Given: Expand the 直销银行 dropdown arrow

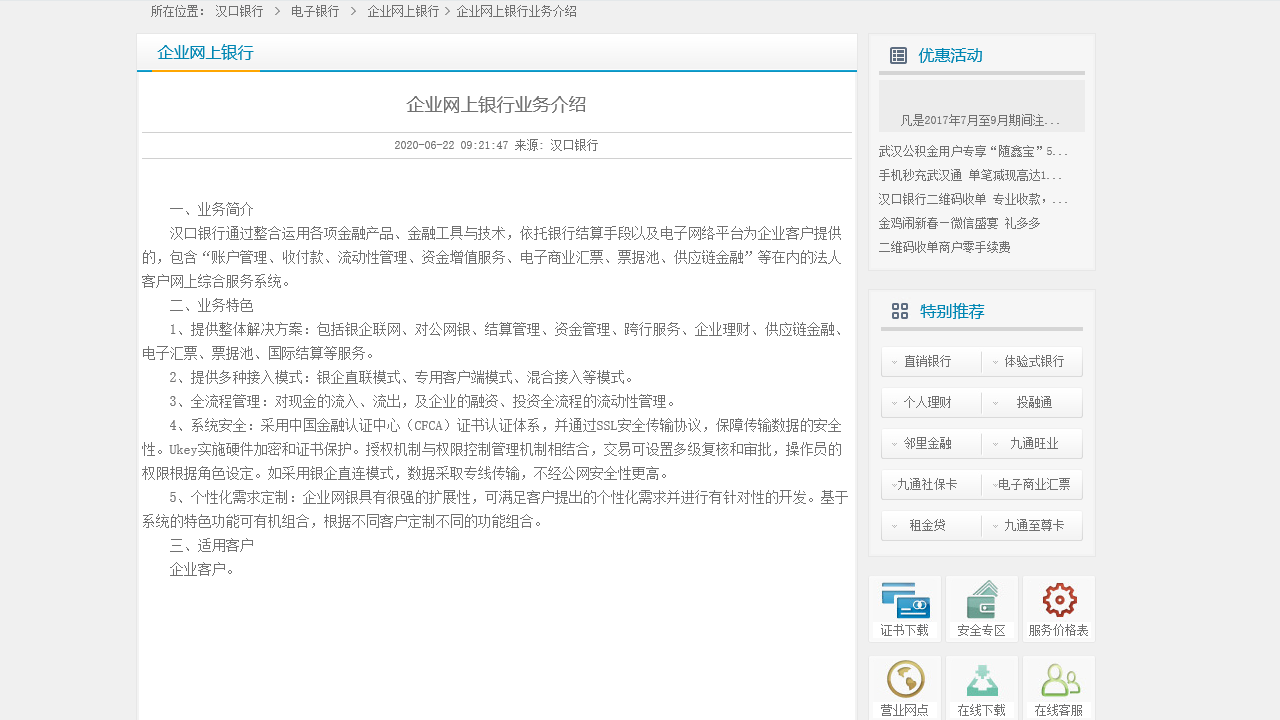Looking at the screenshot, I should tap(893, 361).
